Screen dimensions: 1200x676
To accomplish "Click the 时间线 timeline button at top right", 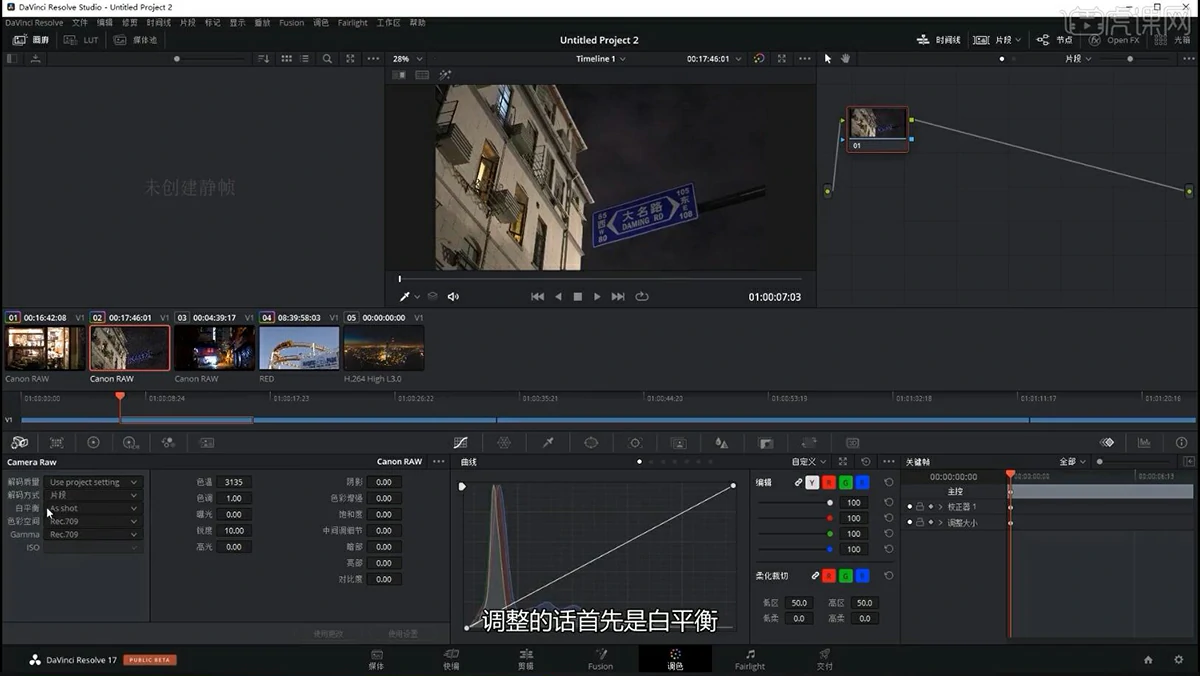I will tap(939, 40).
